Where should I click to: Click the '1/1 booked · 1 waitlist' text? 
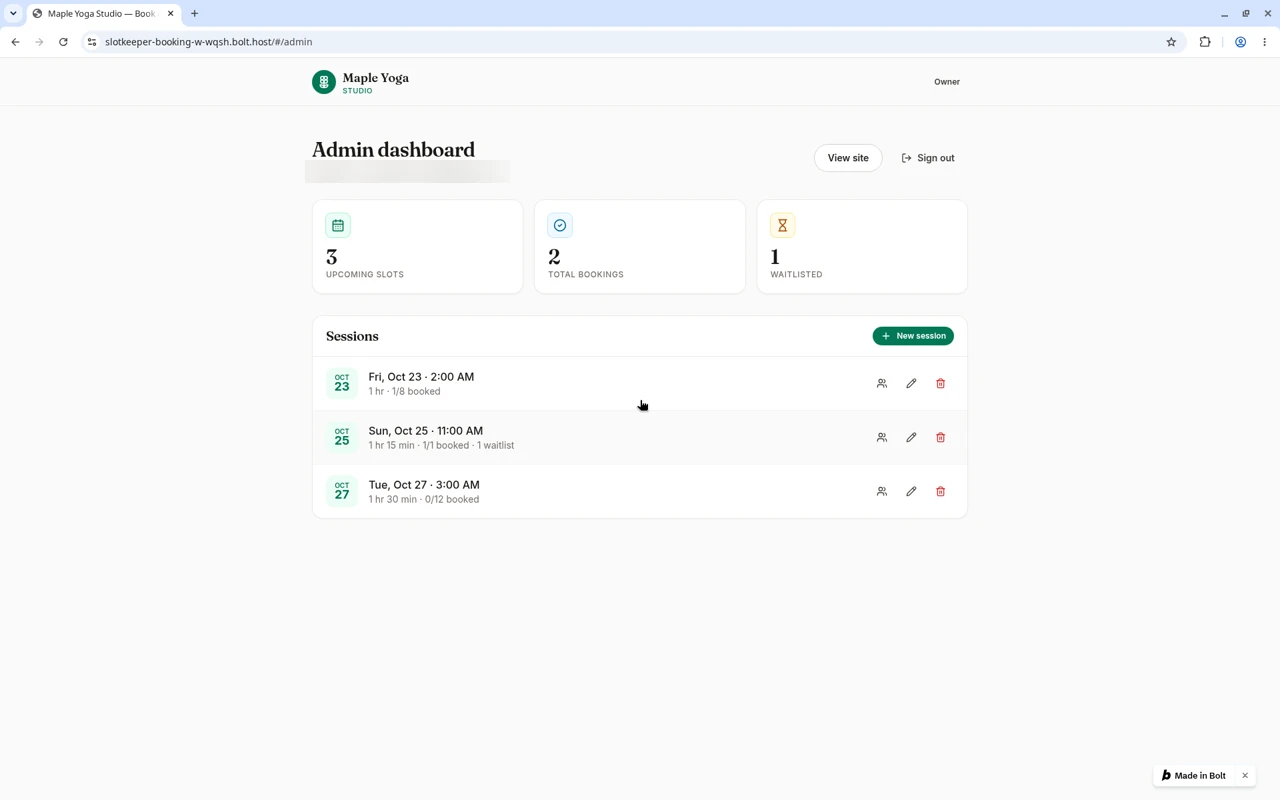tap(468, 446)
